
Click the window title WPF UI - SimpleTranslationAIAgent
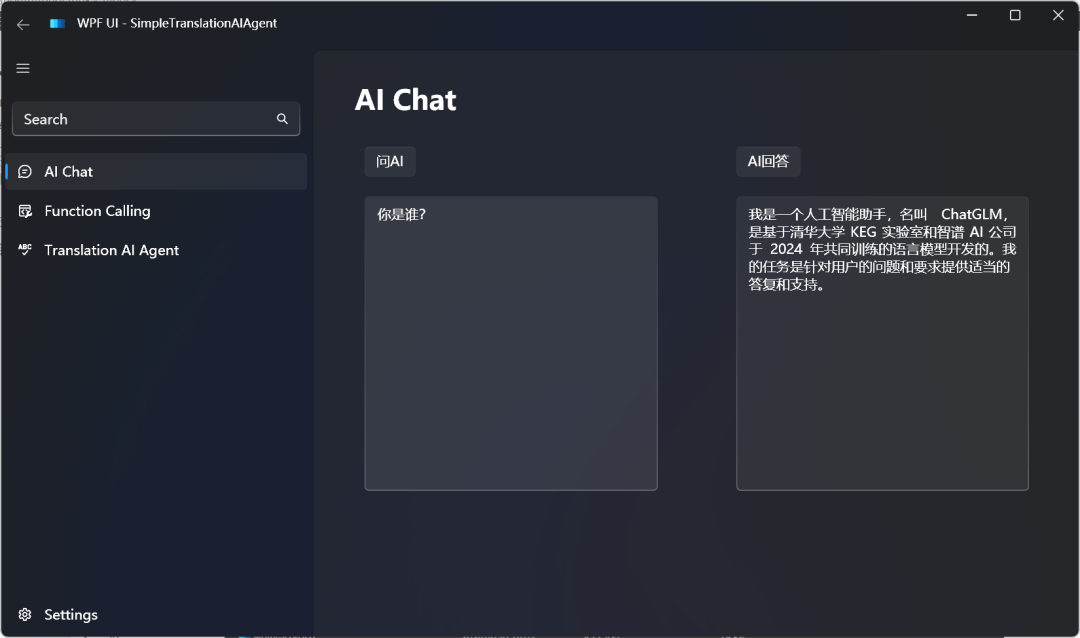177,23
